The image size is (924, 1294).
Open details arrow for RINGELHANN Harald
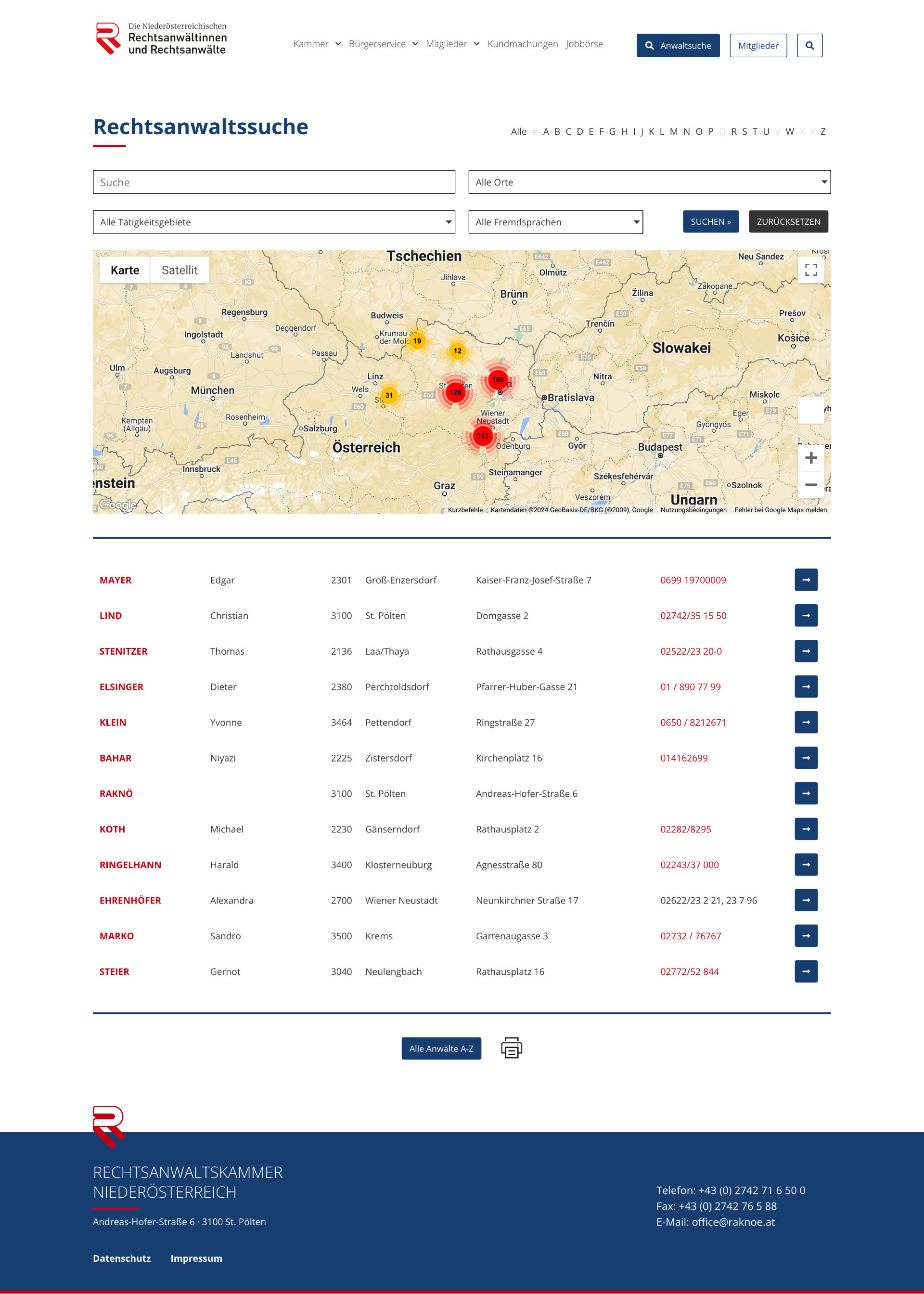[x=806, y=865]
